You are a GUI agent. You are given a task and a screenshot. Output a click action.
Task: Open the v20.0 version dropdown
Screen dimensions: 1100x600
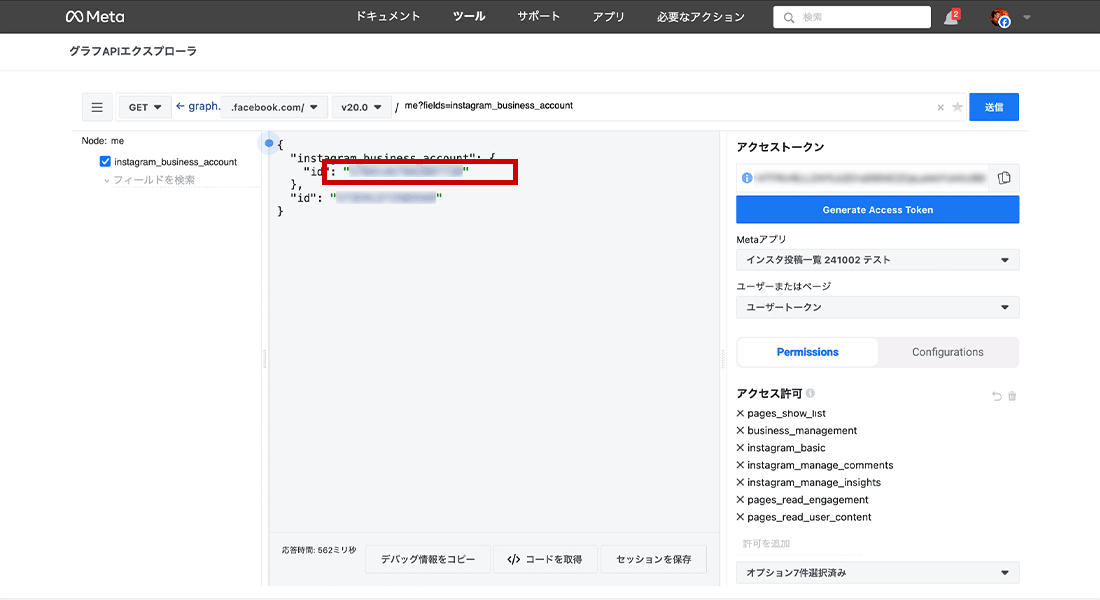pos(361,107)
